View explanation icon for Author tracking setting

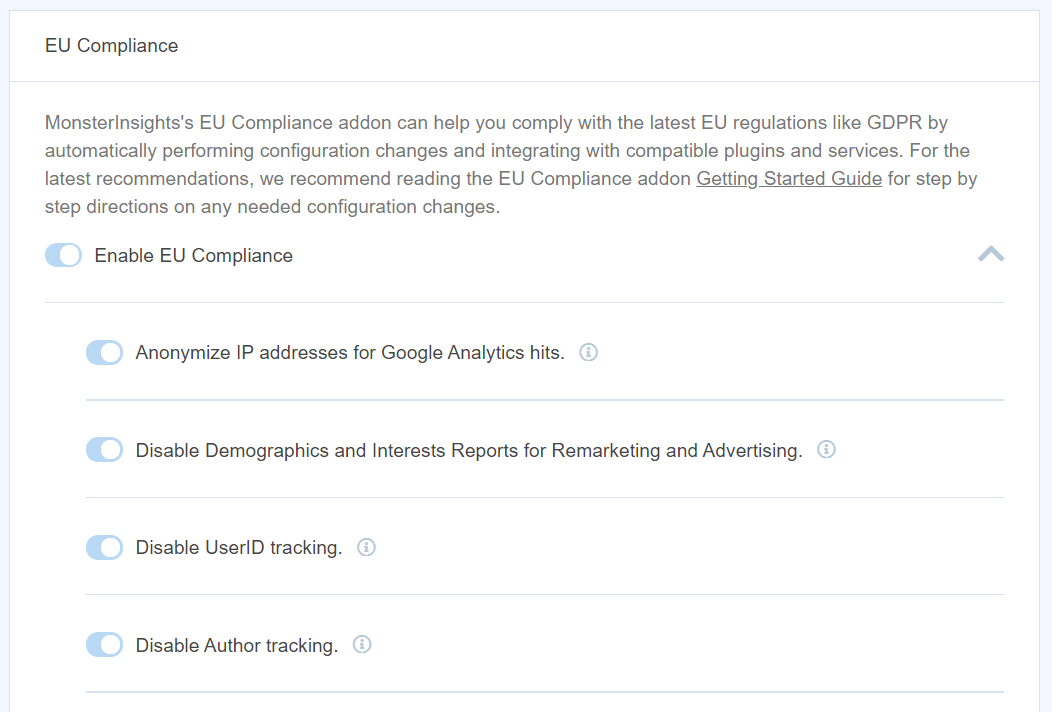coord(361,645)
